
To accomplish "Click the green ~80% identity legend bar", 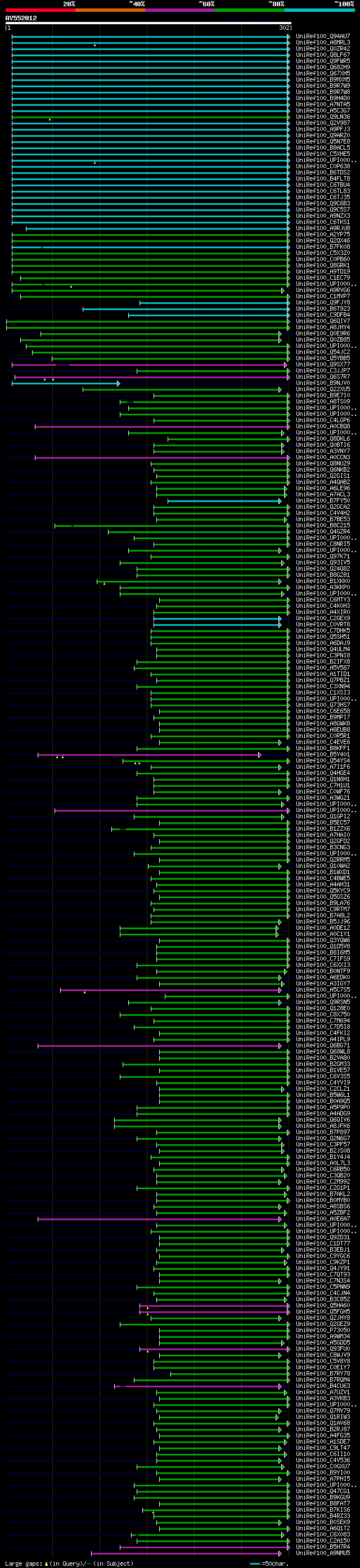I will (x=250, y=10).
